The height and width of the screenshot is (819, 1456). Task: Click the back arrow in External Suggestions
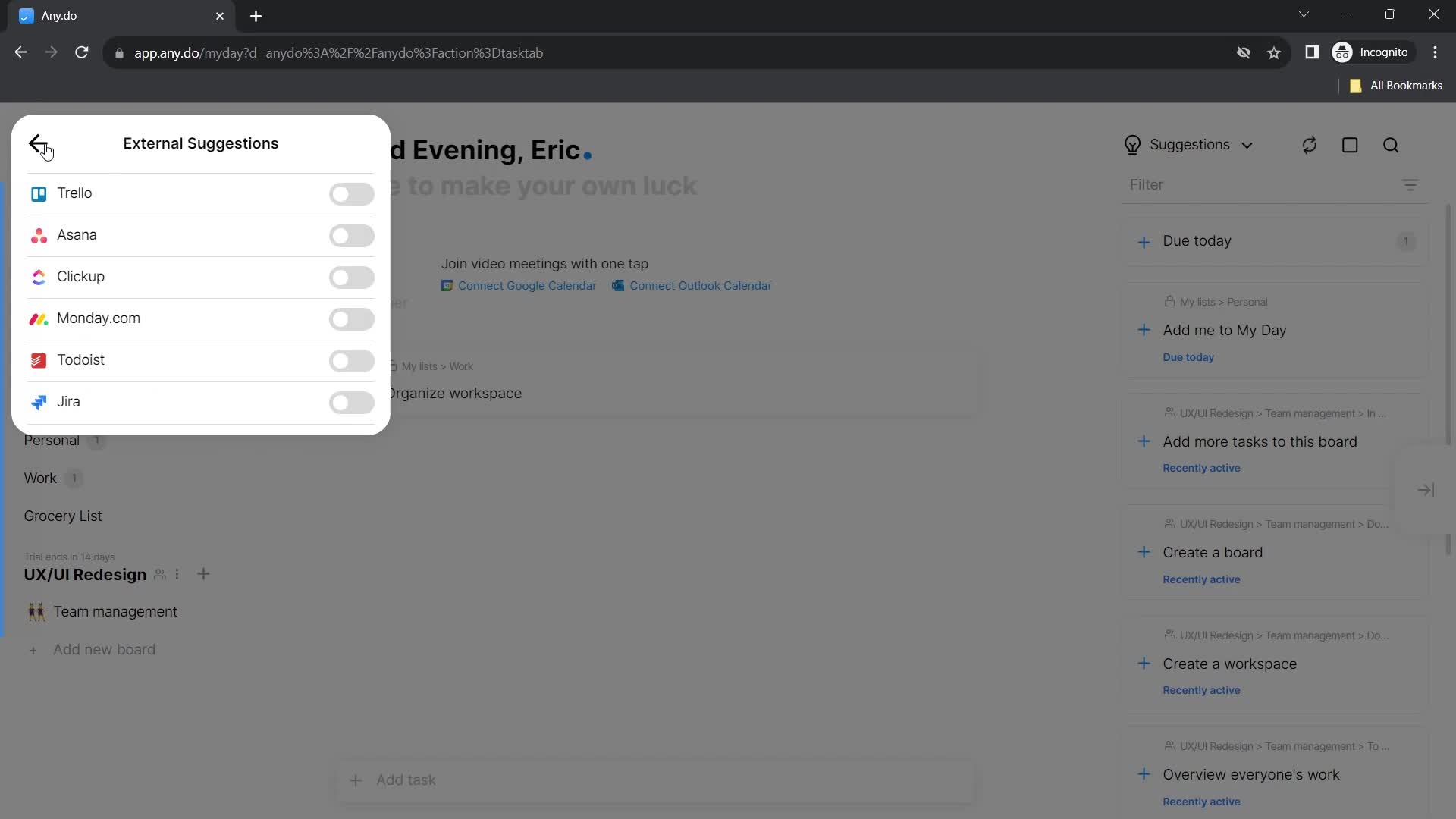38,143
